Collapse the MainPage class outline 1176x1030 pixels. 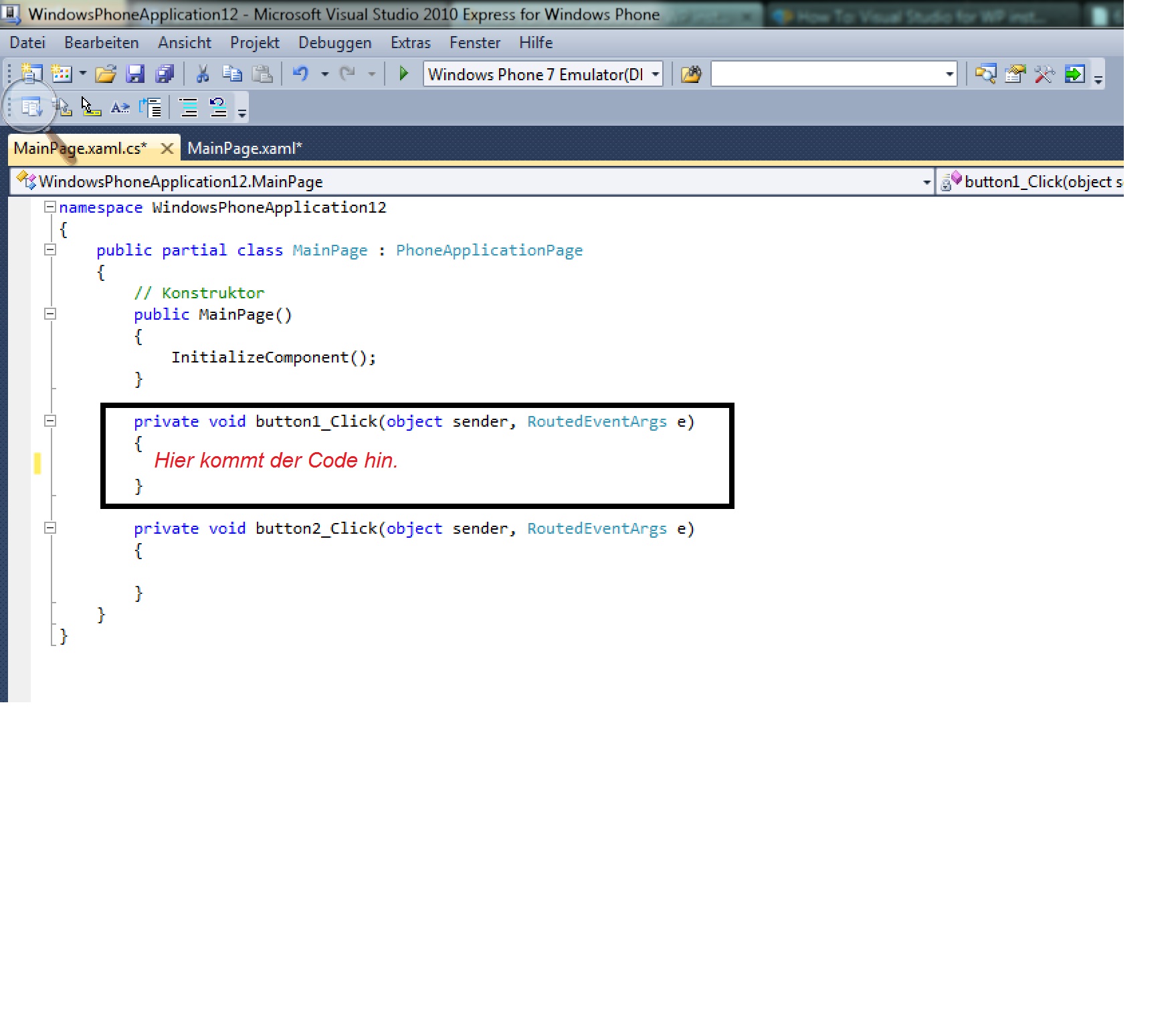50,250
